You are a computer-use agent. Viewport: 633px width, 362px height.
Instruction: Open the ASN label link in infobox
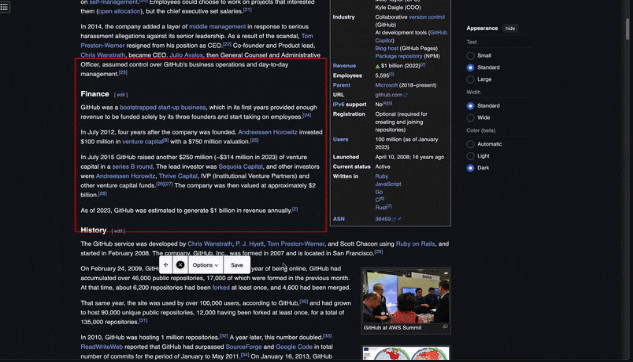339,219
